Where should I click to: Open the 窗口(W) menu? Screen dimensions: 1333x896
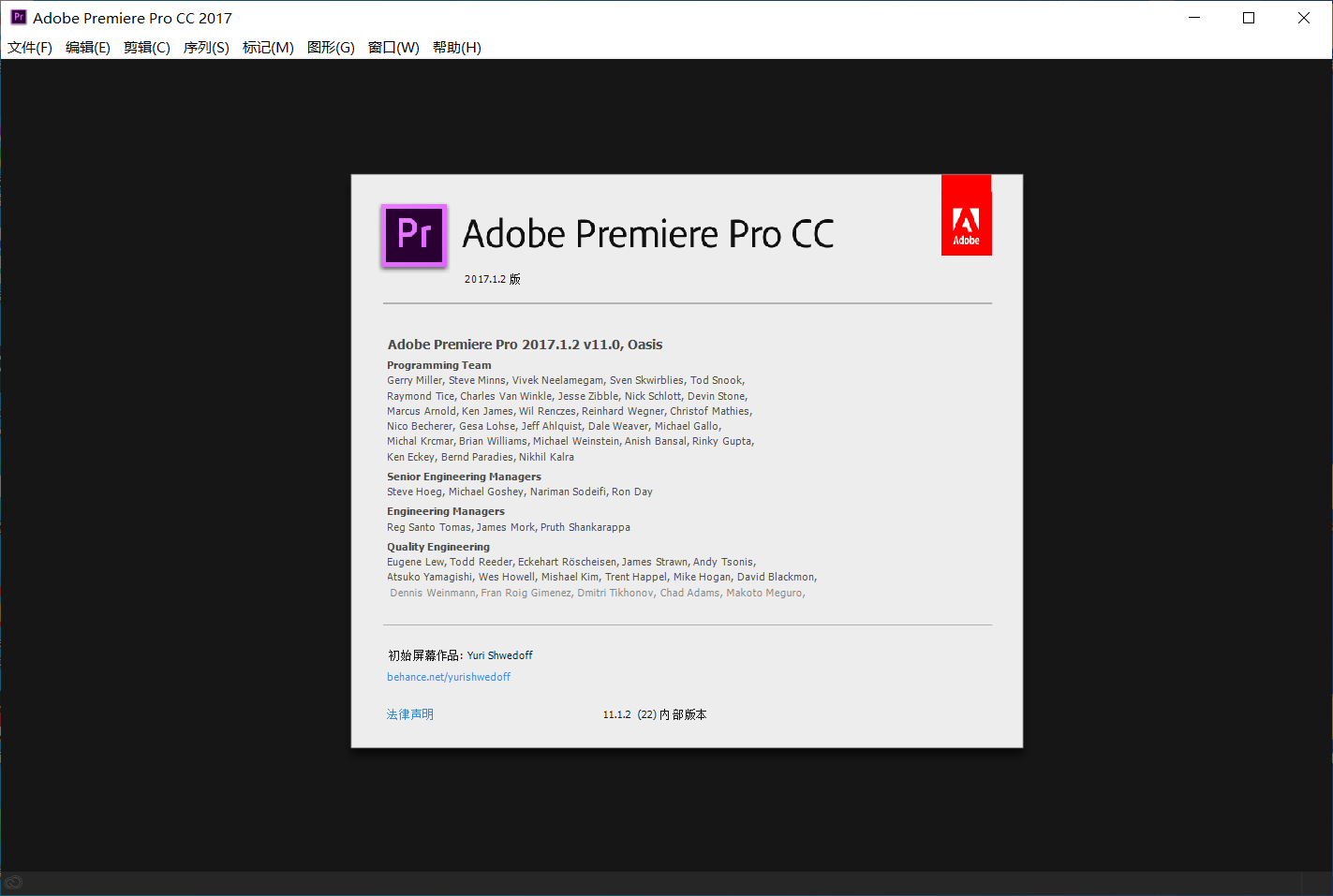pos(393,48)
